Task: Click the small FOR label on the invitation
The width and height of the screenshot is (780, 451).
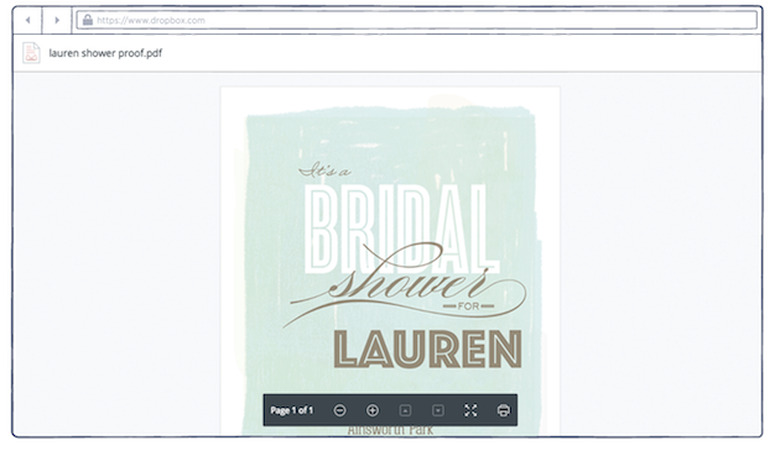Action: 469,306
